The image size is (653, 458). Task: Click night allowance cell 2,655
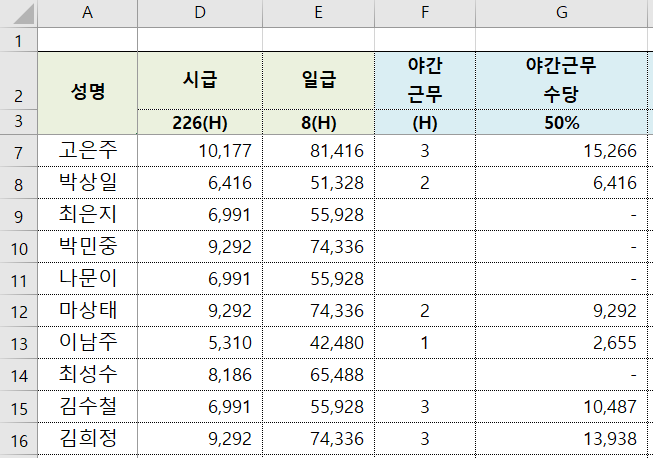point(562,343)
